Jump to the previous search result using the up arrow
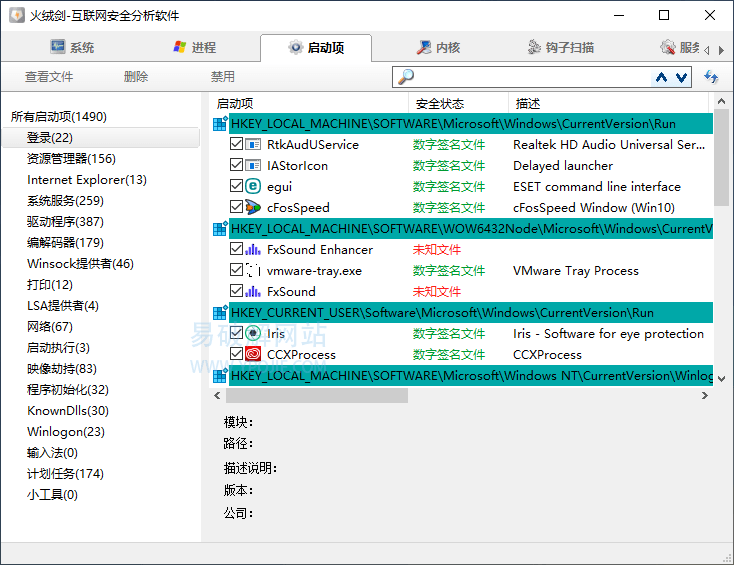 click(x=661, y=77)
